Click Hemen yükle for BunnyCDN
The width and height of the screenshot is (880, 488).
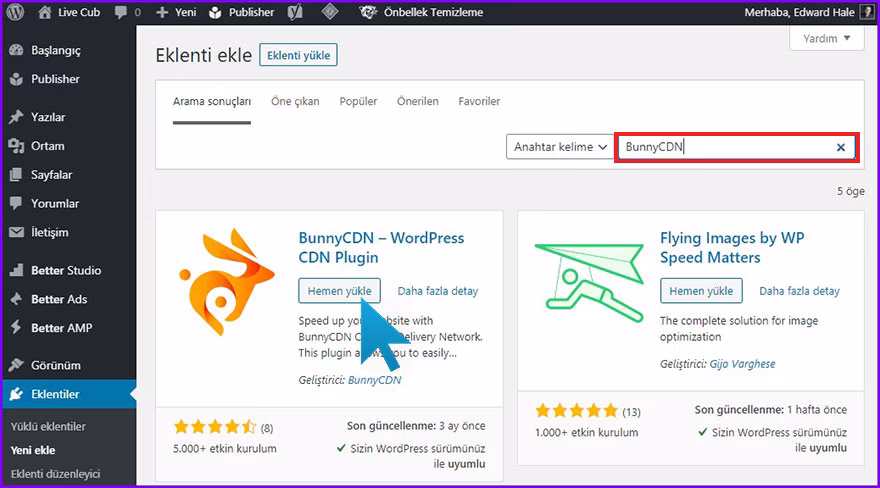[339, 291]
